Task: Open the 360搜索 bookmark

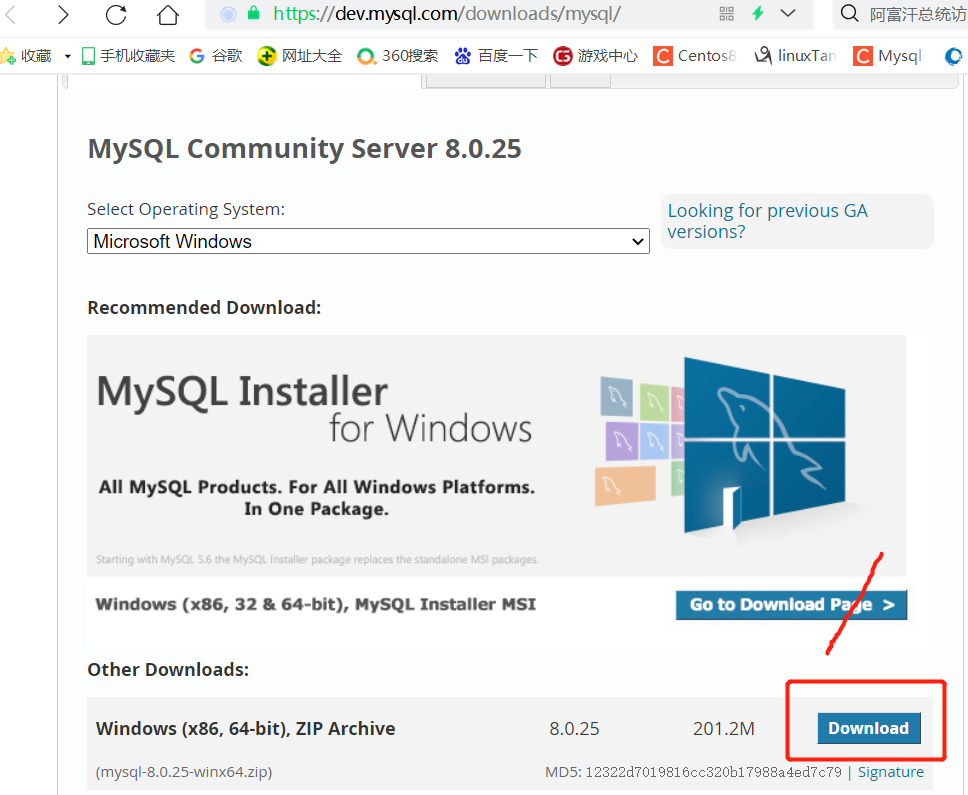Action: pyautogui.click(x=398, y=56)
